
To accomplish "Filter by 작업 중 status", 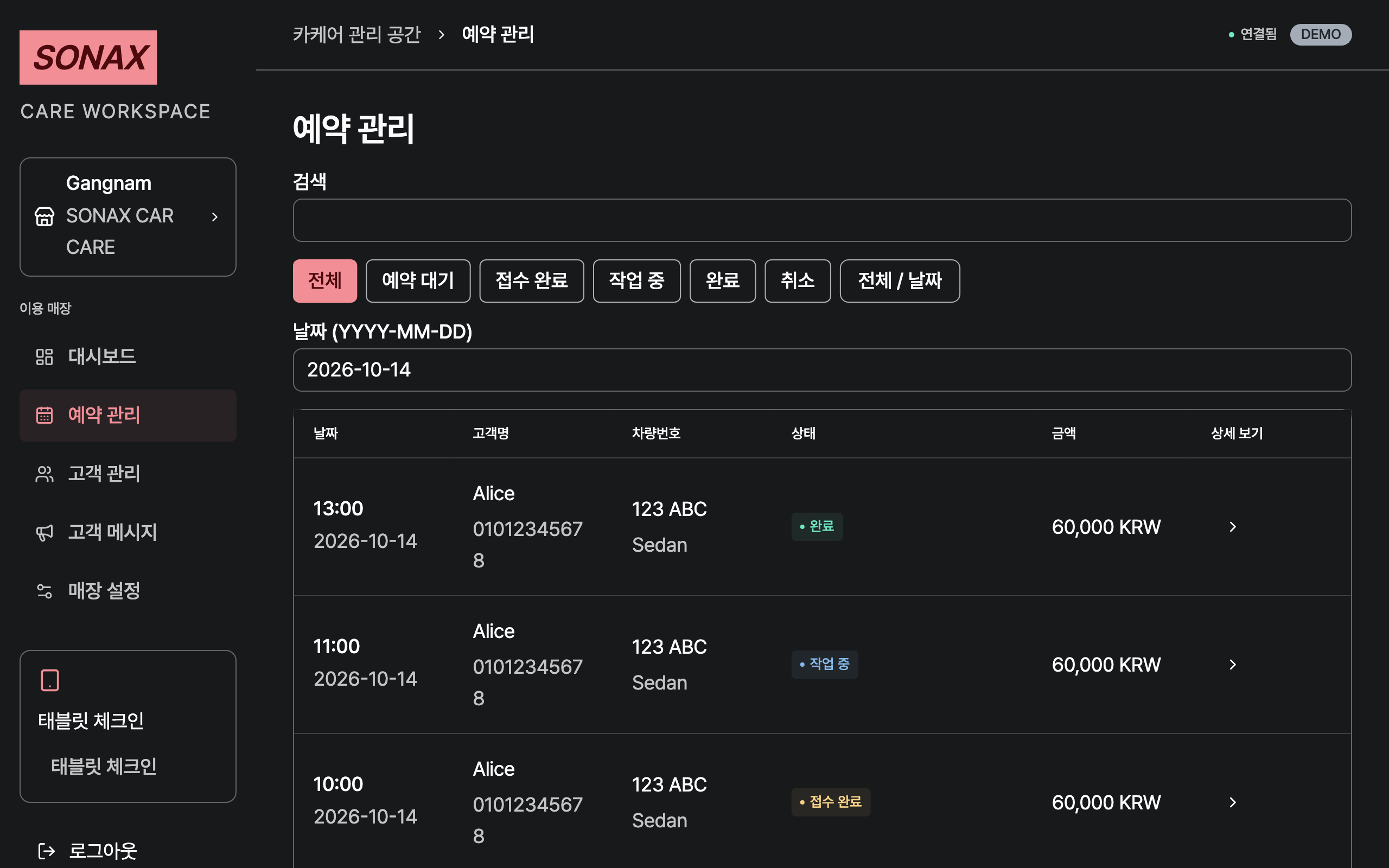I will [636, 280].
